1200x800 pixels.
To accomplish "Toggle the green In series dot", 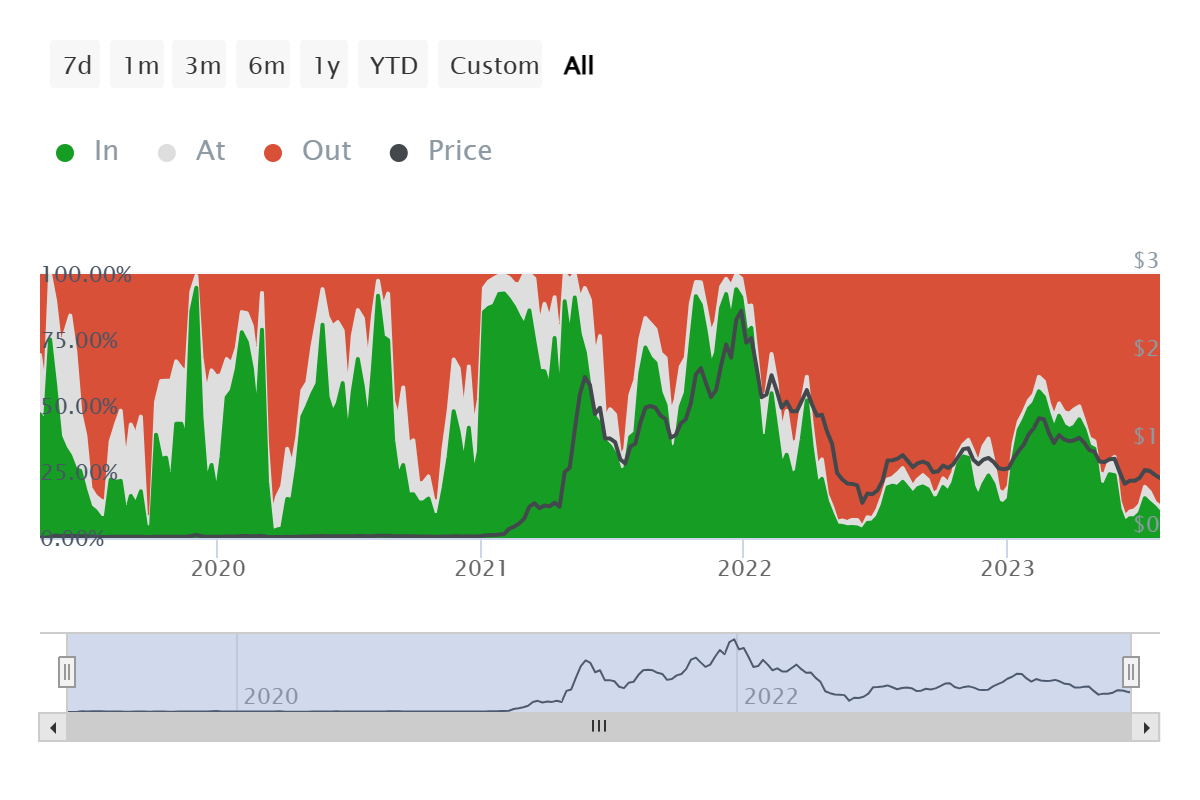I will [65, 152].
